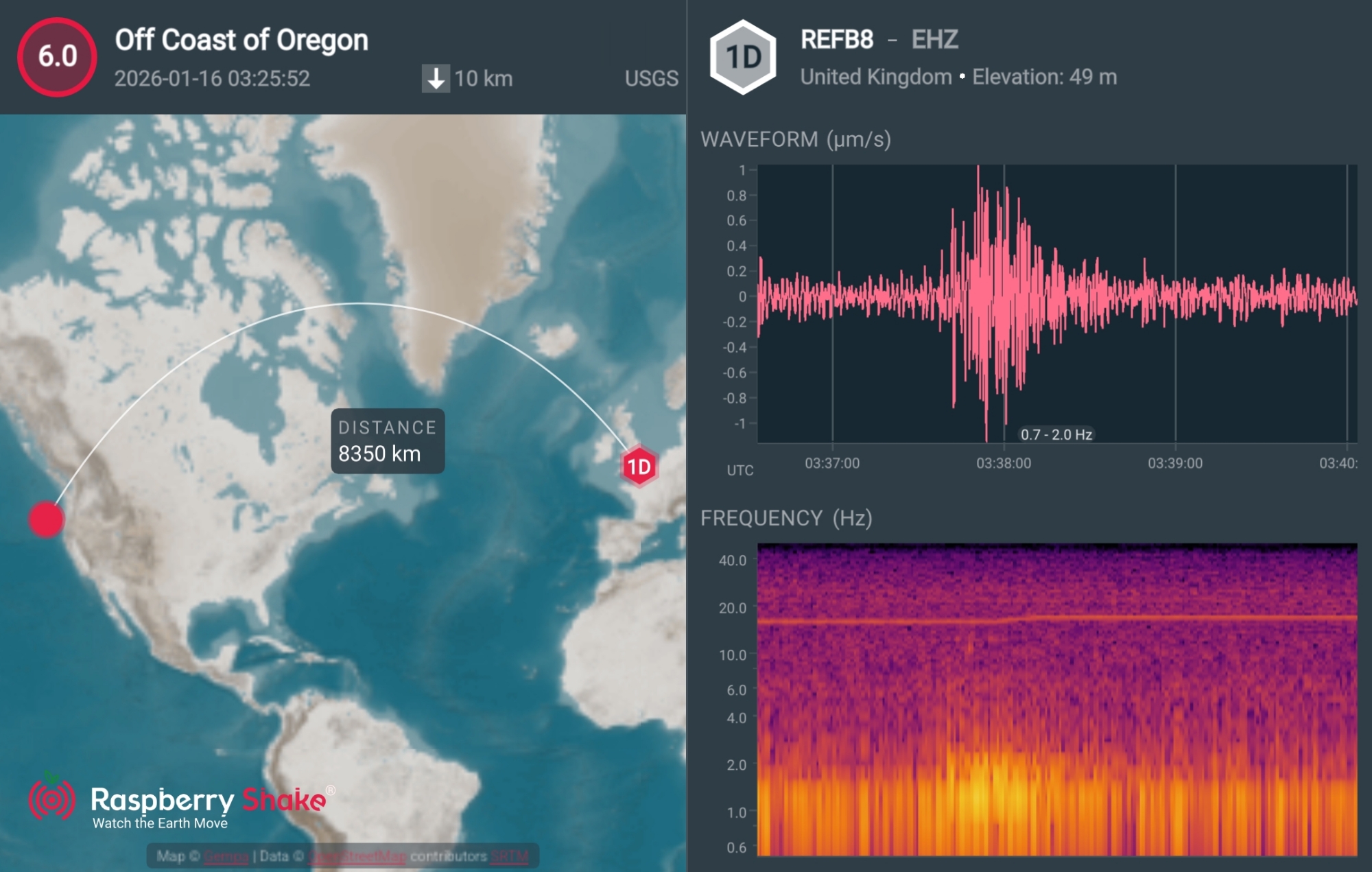Click the Raspberry Shake logo icon
Screen dimensions: 1372x872
click(51, 799)
